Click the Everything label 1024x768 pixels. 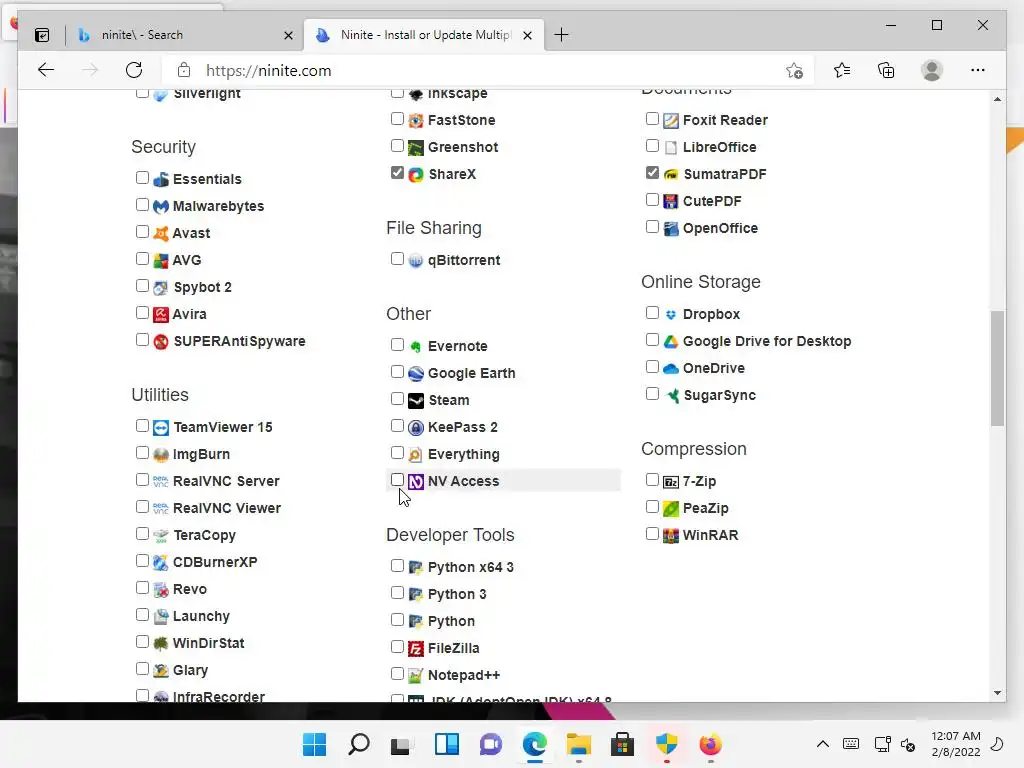coord(464,455)
